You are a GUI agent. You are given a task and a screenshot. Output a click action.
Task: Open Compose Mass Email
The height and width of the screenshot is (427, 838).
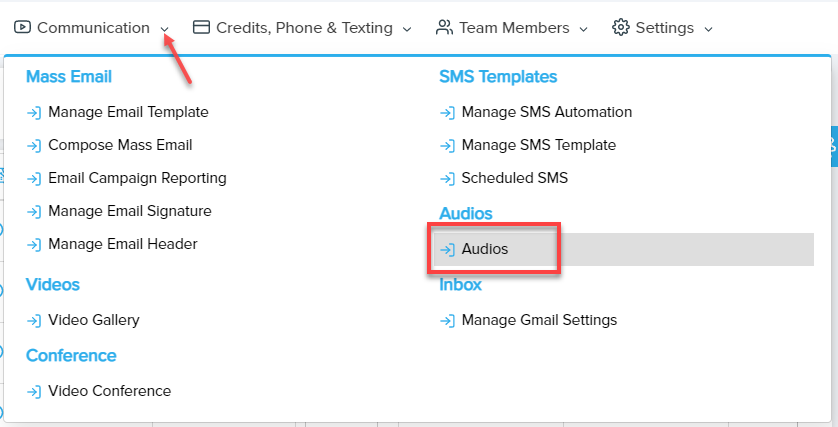tap(120, 145)
